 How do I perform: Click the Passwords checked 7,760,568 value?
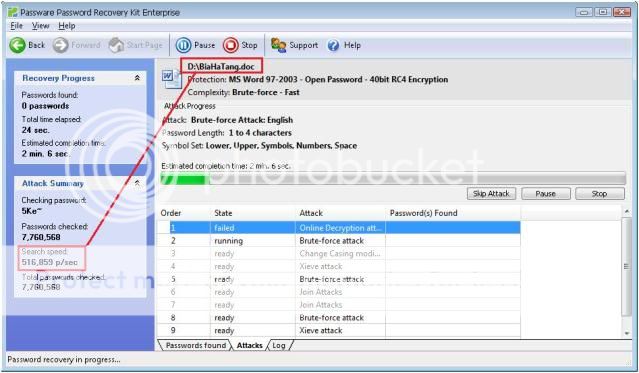(41, 237)
